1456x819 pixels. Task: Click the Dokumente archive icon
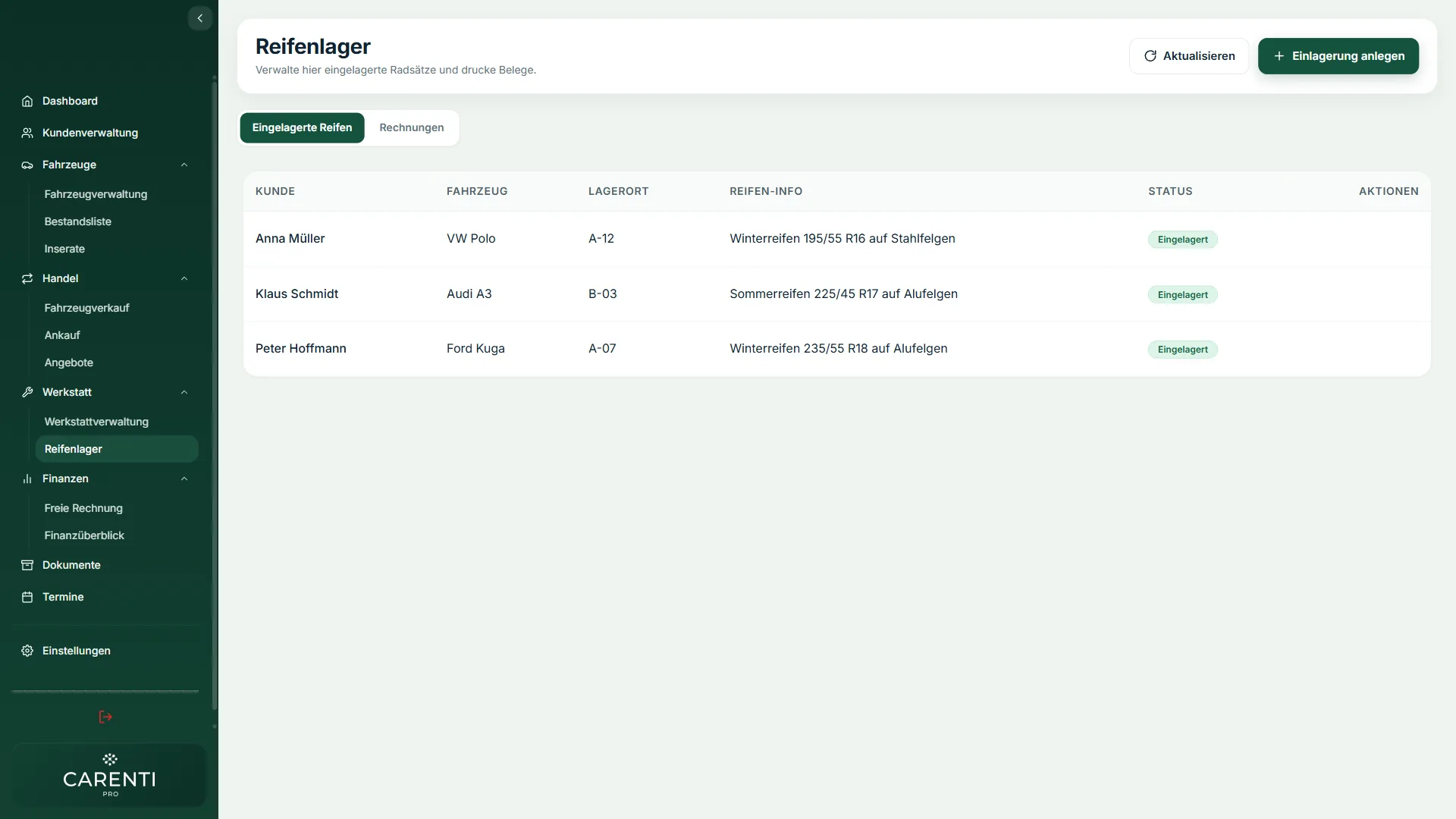tap(27, 565)
